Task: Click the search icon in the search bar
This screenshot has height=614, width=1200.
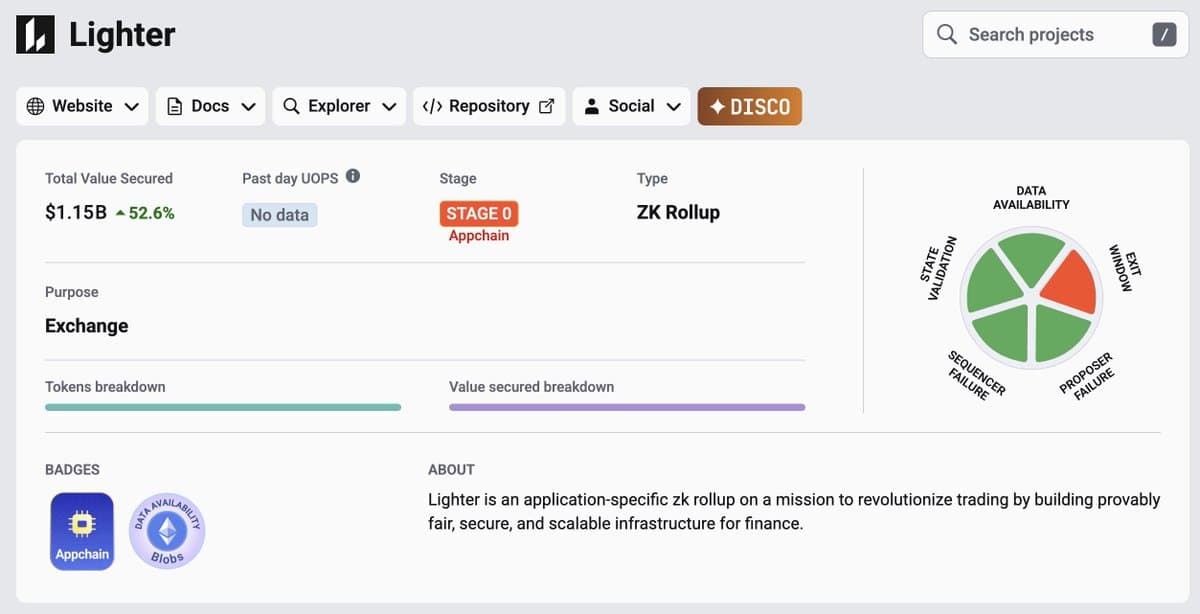Action: click(x=946, y=34)
